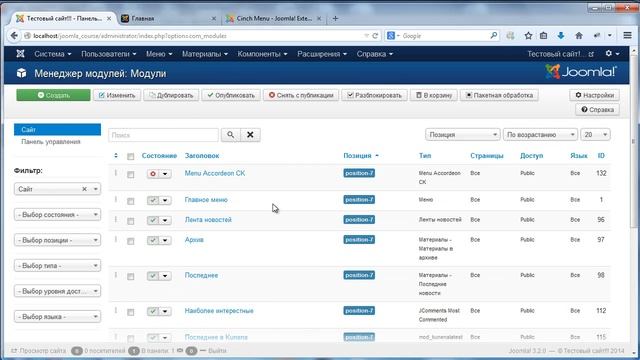The width and height of the screenshot is (640, 360).
Task: Open a new browser tab with plus icon
Action: coord(335,18)
